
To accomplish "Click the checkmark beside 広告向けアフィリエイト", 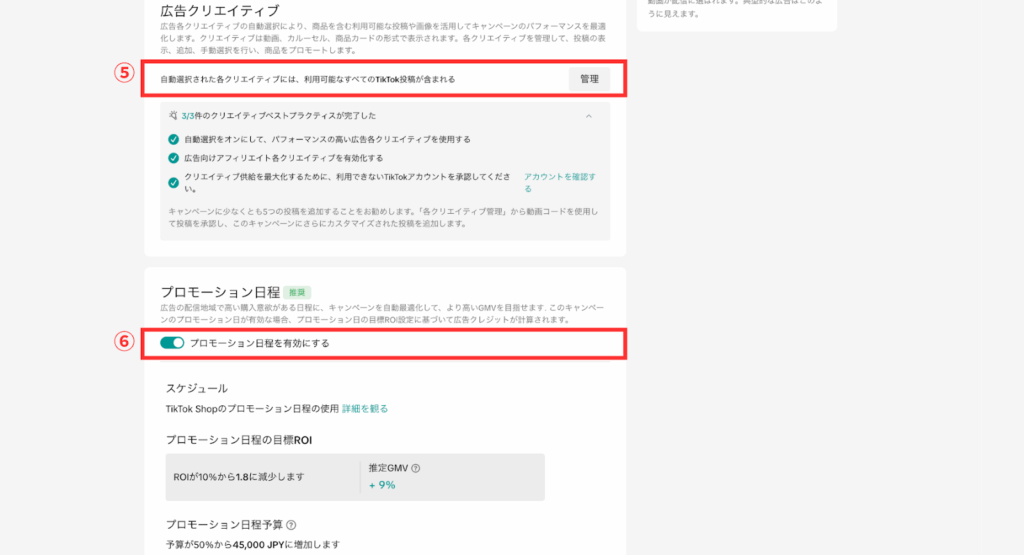I will coord(174,158).
